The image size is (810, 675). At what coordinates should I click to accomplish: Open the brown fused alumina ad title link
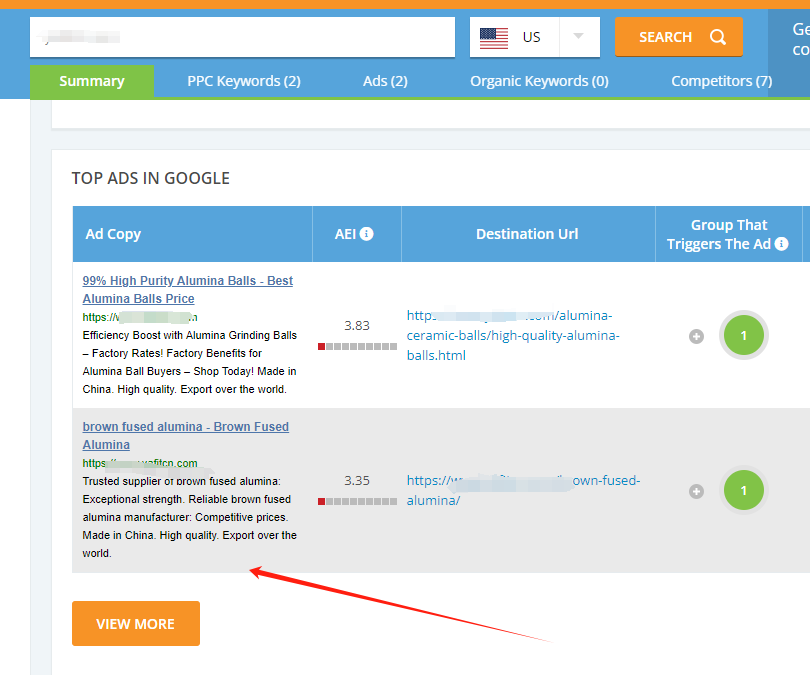pos(185,435)
